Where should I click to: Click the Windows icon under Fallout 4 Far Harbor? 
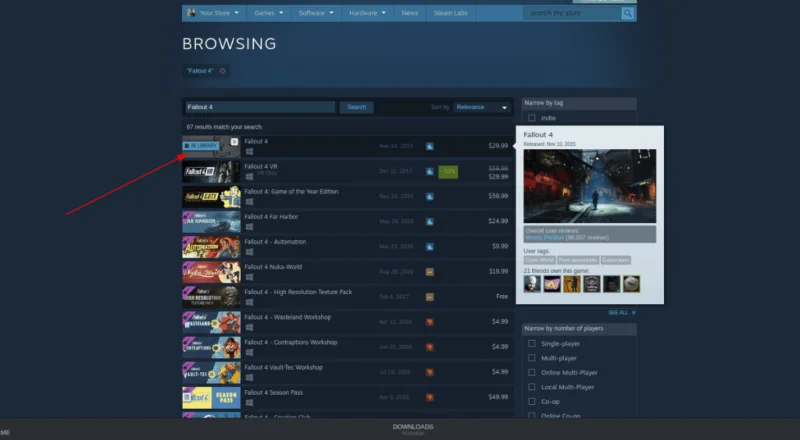point(249,227)
